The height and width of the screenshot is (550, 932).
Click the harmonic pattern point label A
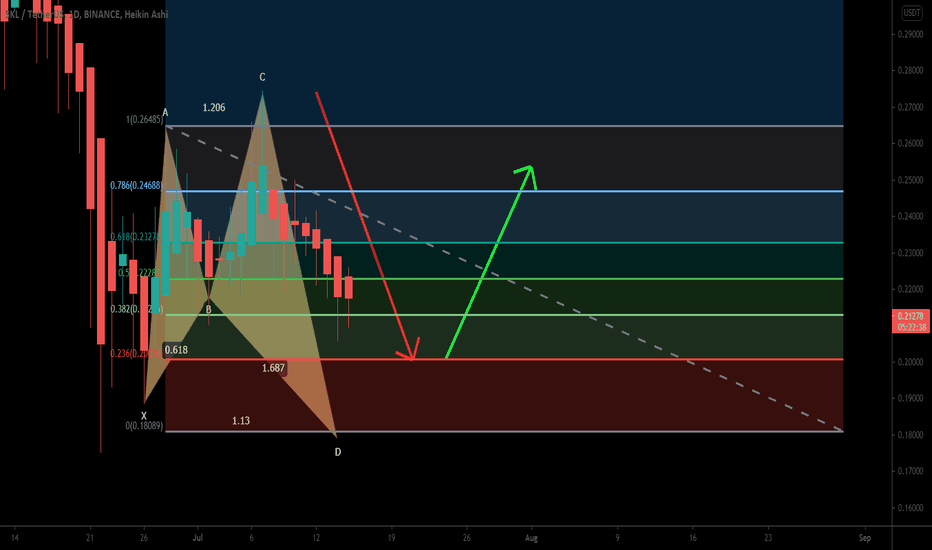point(165,112)
